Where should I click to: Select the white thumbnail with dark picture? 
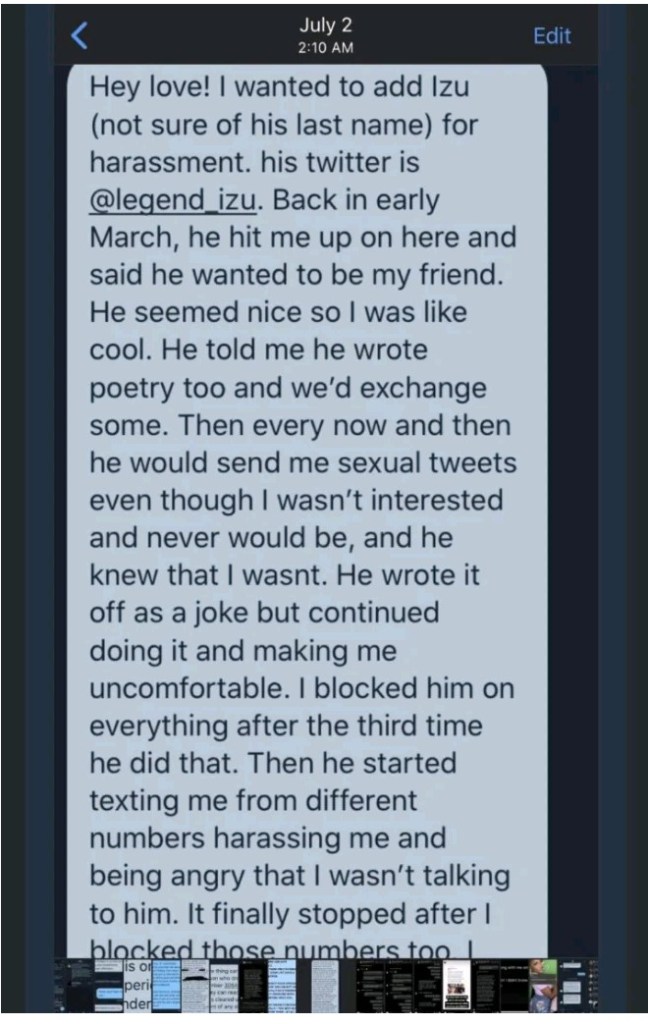click(457, 987)
